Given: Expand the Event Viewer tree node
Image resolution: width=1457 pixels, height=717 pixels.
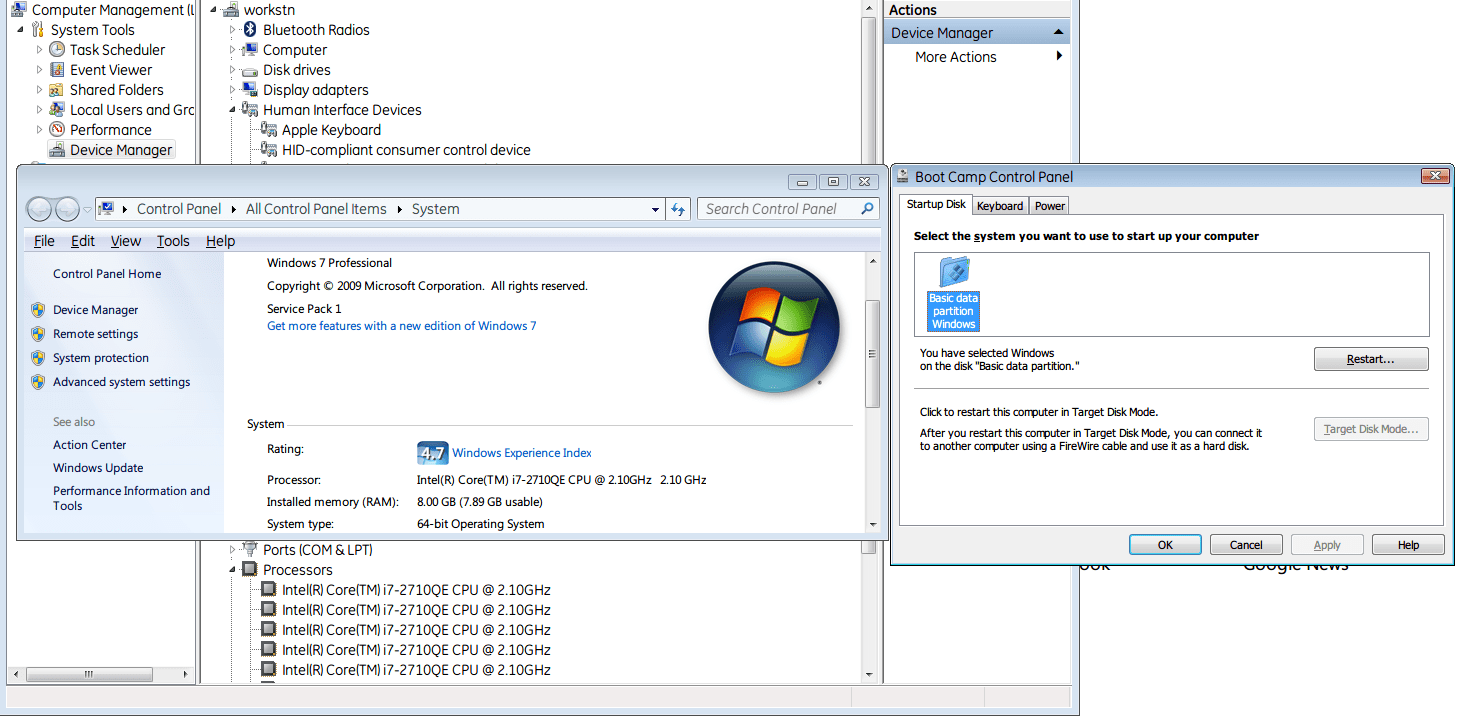Looking at the screenshot, I should click(x=40, y=70).
